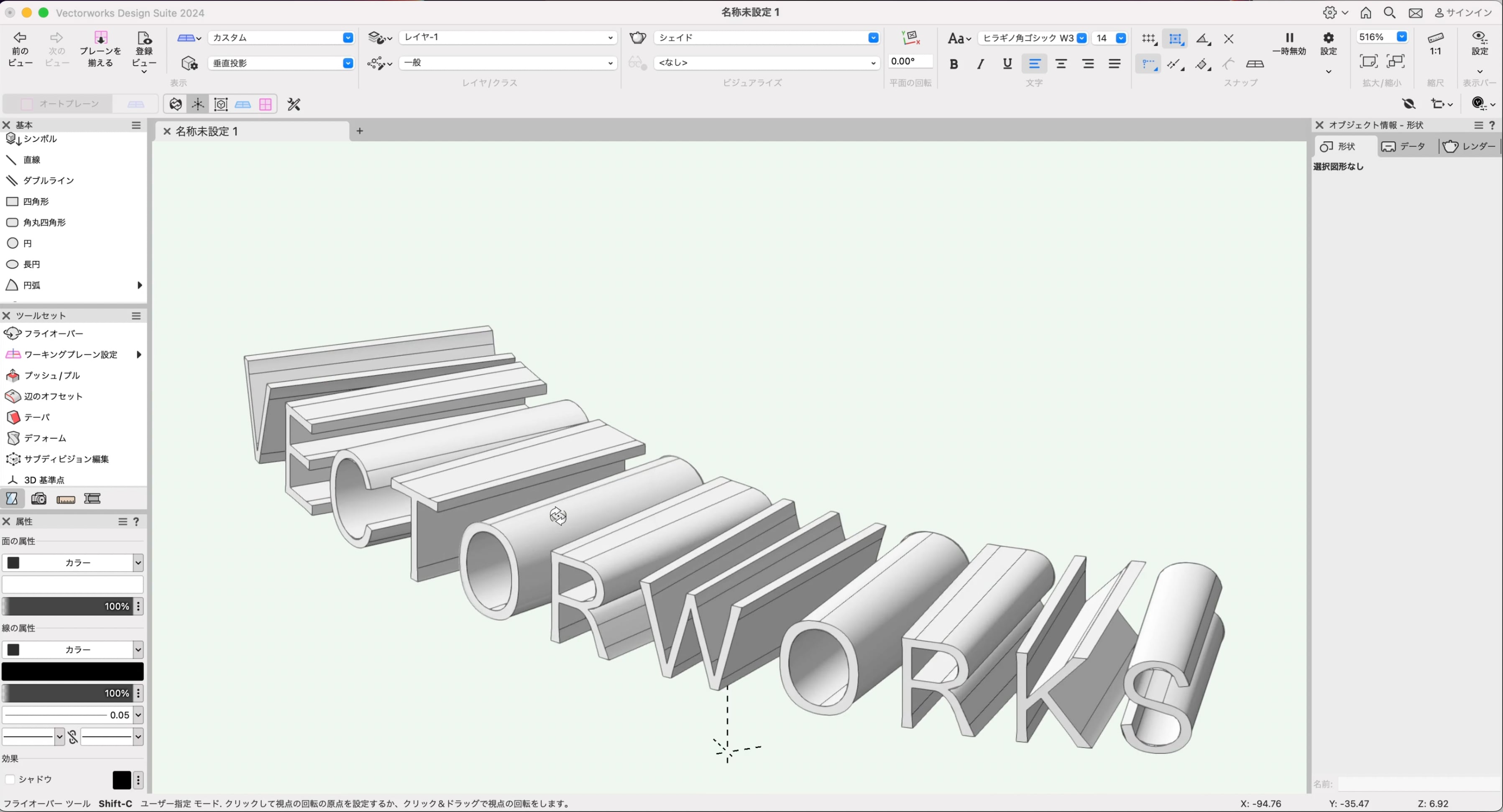Go back with 前のビュー button

click(20, 49)
